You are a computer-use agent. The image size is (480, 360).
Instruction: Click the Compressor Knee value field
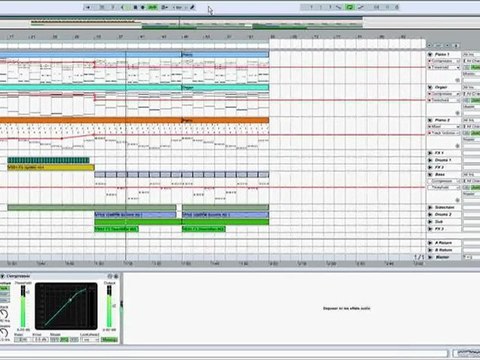[x=41, y=340]
